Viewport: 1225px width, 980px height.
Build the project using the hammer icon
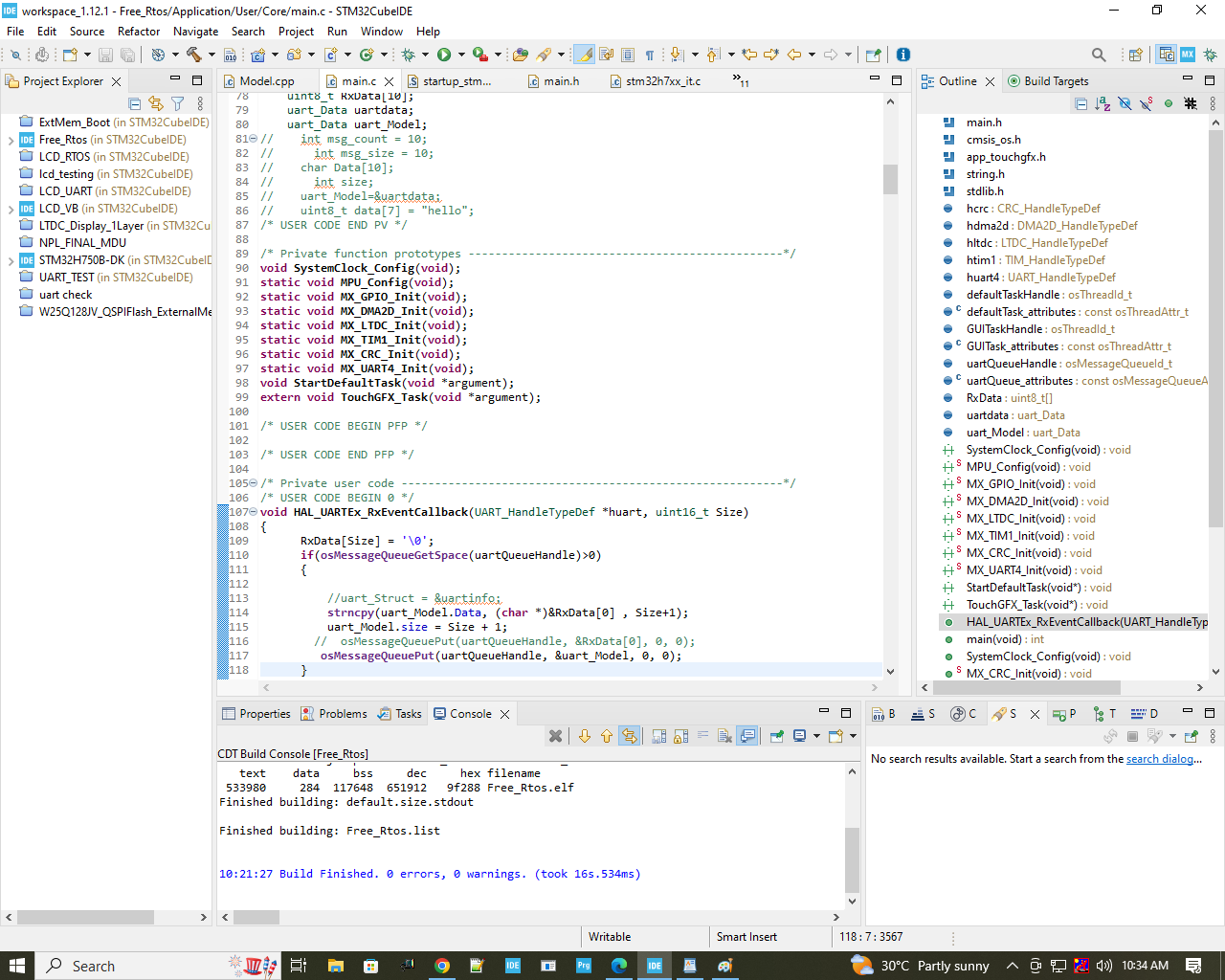pos(193,55)
